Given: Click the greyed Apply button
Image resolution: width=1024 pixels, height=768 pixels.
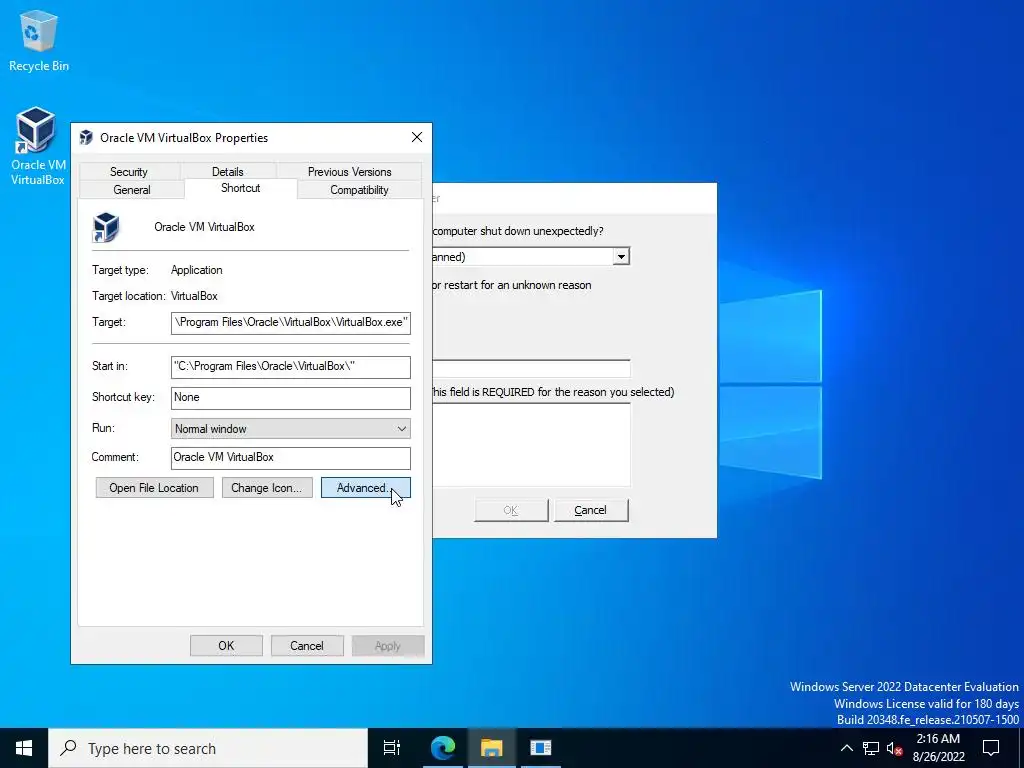Looking at the screenshot, I should [x=387, y=646].
